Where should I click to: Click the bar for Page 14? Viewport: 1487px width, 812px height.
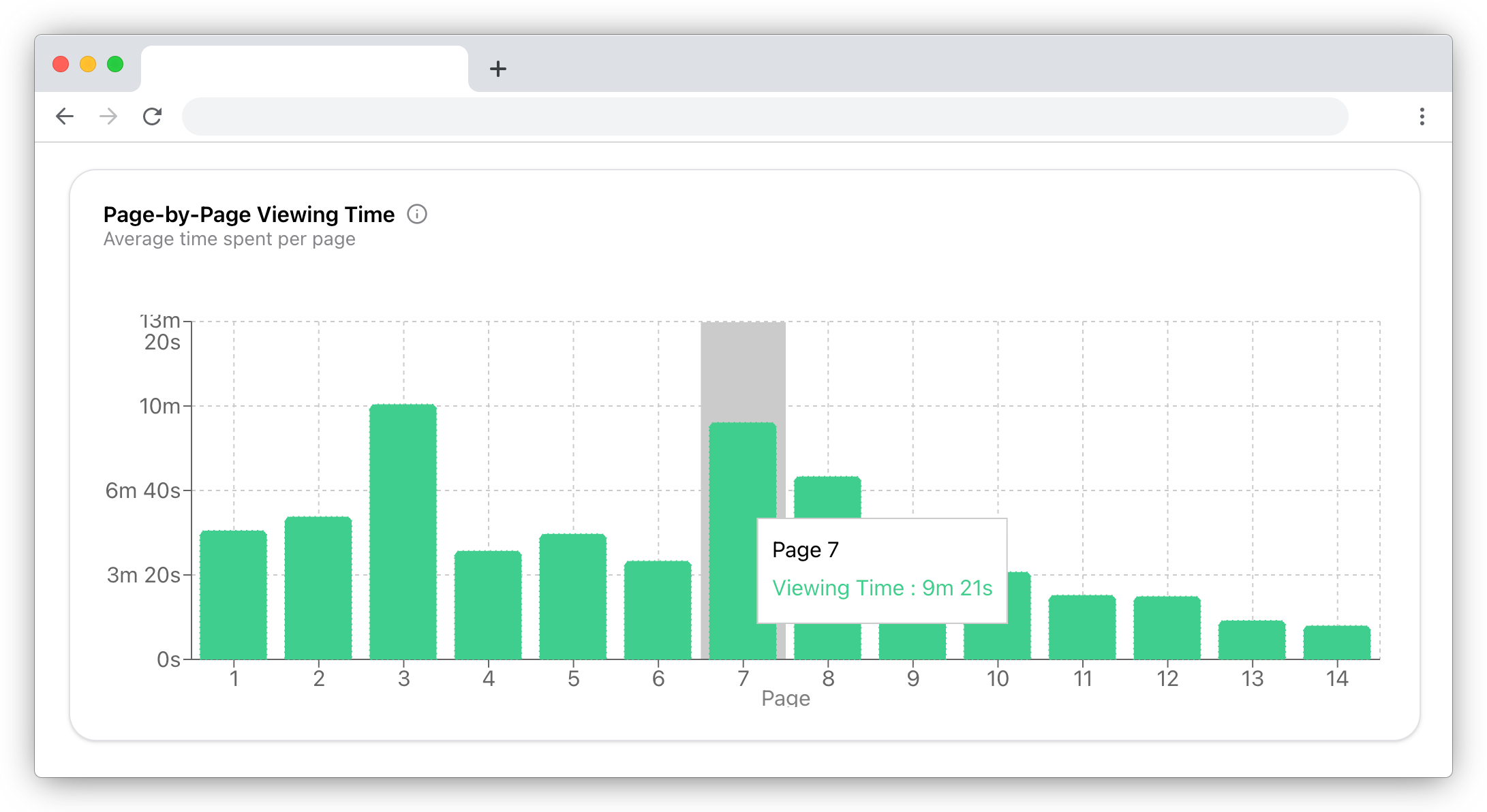[x=1337, y=642]
